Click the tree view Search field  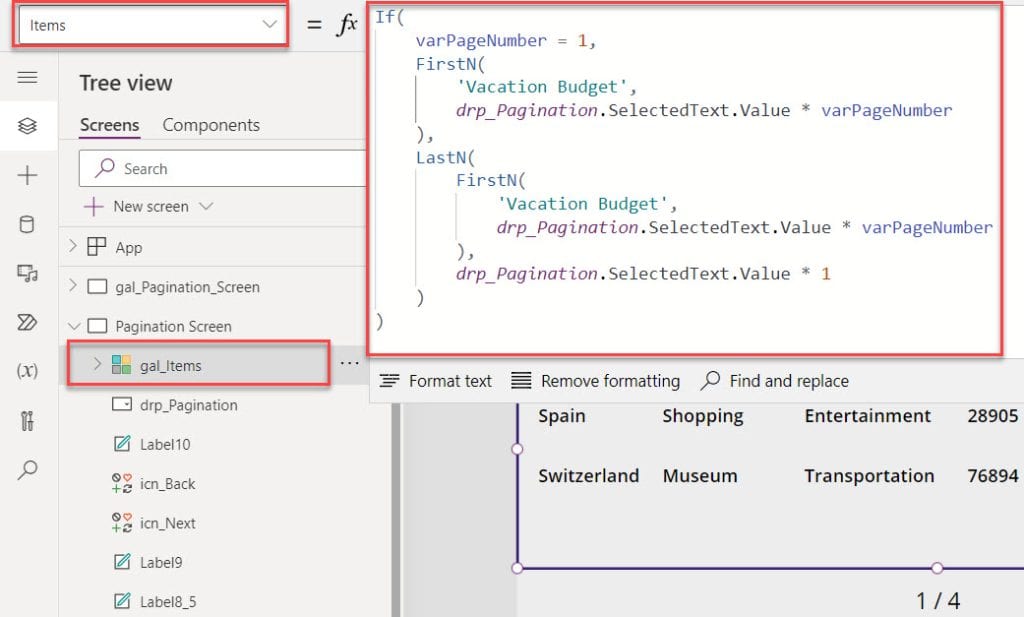tap(222, 168)
